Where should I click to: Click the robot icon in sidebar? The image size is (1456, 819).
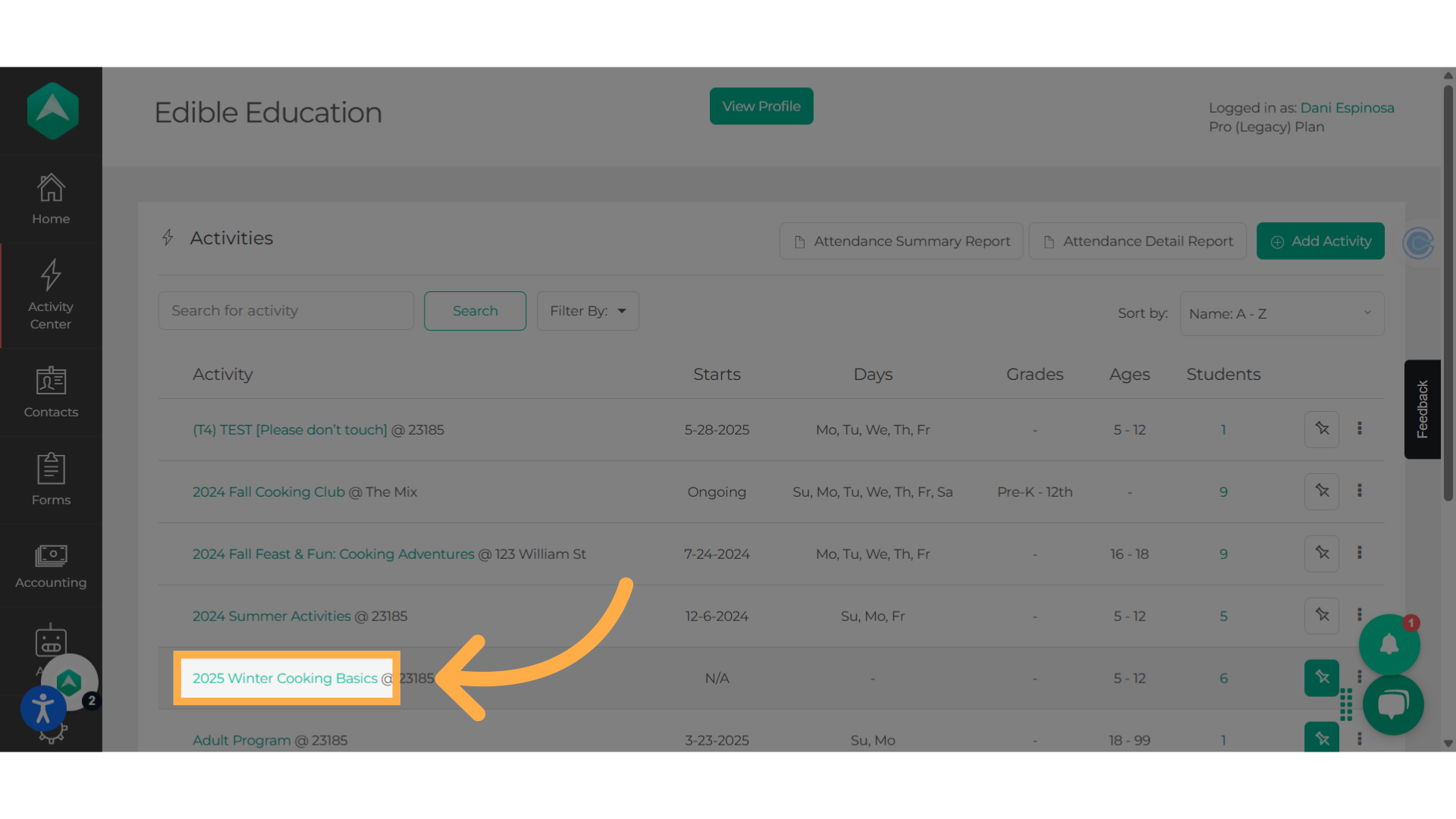pos(51,642)
